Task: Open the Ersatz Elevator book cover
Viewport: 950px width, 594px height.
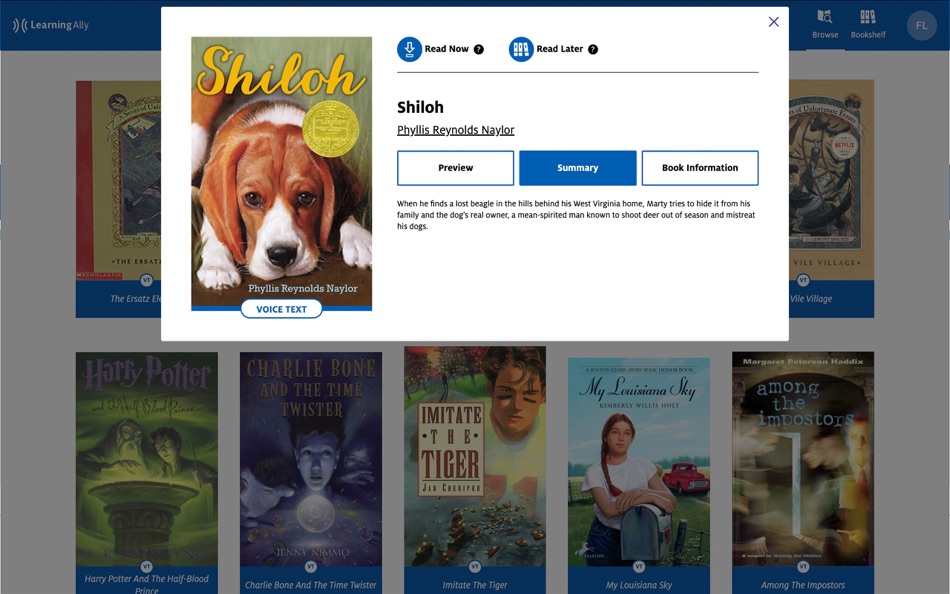Action: (x=118, y=180)
